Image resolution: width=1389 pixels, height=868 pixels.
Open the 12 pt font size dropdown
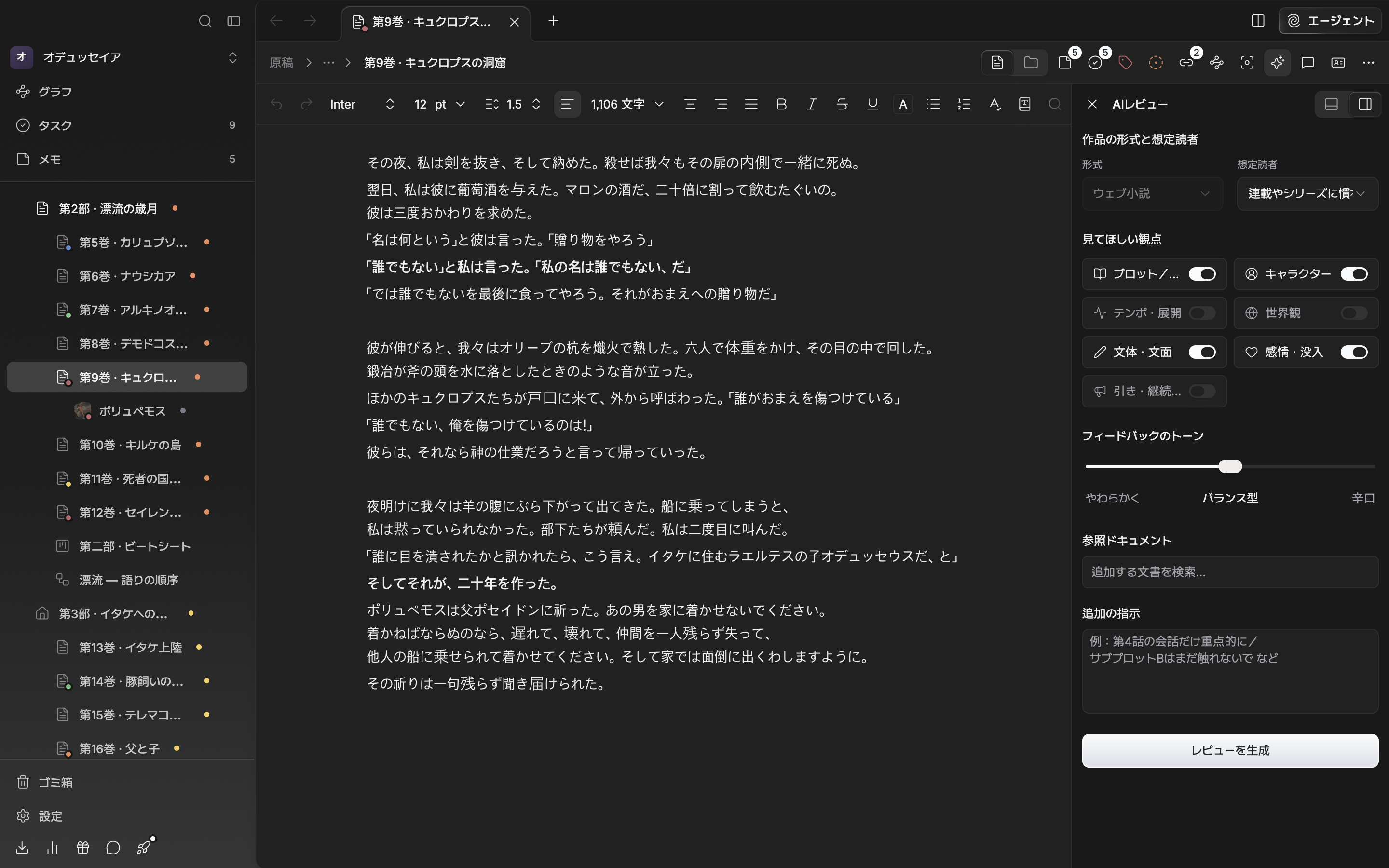click(439, 104)
